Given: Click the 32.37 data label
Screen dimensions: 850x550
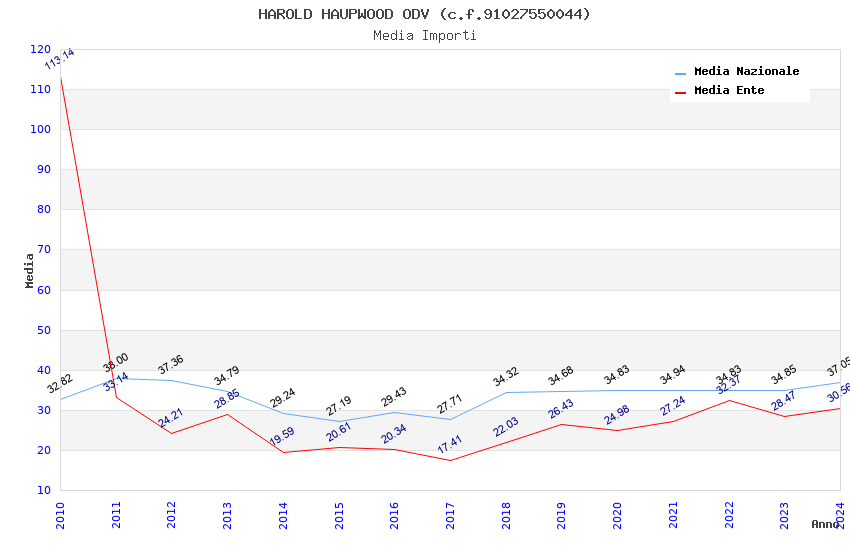Looking at the screenshot, I should (x=729, y=385).
